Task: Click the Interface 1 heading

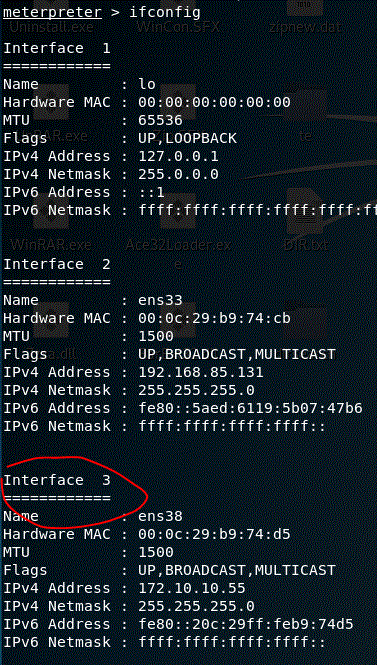Action: click(x=57, y=48)
